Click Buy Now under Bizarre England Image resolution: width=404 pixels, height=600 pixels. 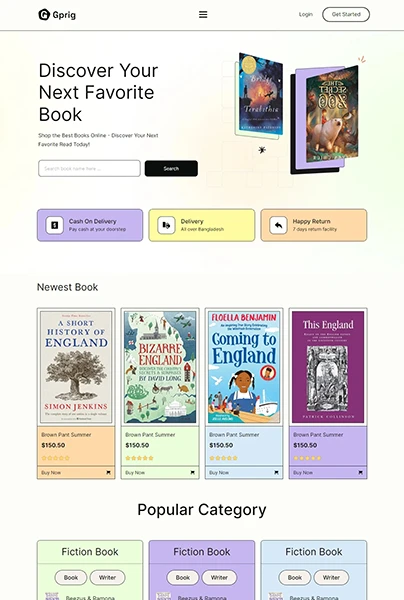point(135,473)
